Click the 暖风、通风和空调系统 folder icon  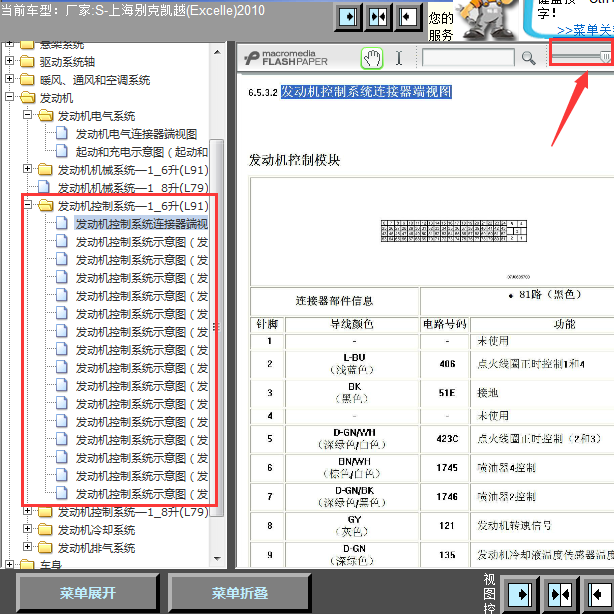[27, 79]
